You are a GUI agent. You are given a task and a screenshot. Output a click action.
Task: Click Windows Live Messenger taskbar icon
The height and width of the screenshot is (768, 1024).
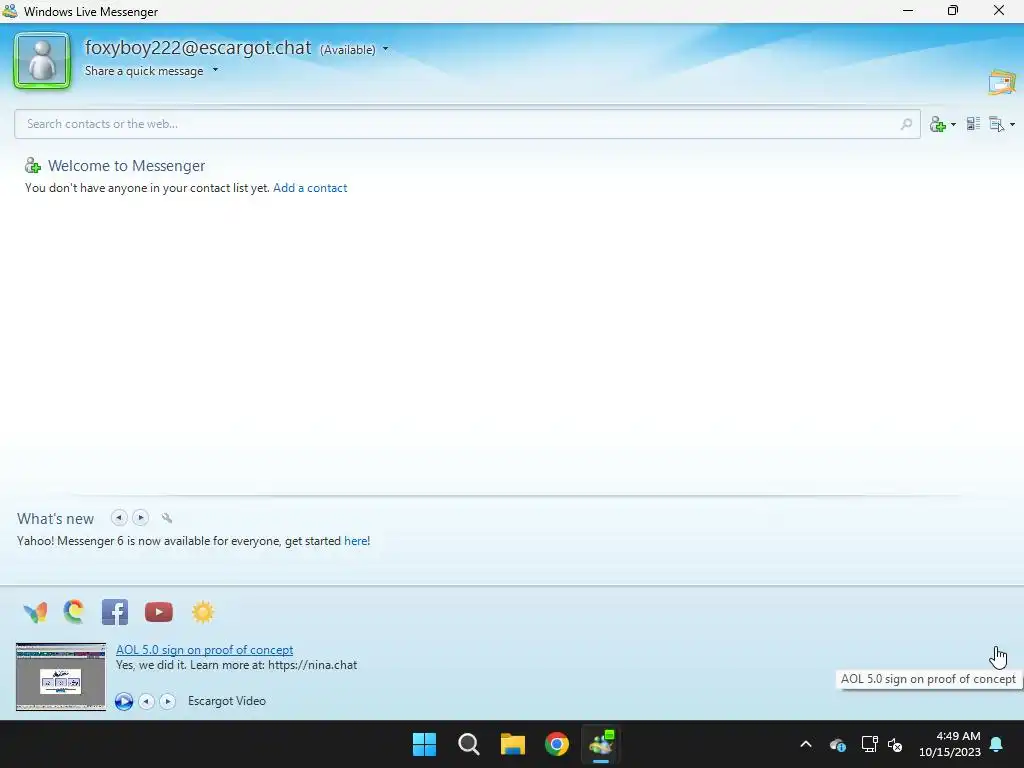click(x=601, y=744)
